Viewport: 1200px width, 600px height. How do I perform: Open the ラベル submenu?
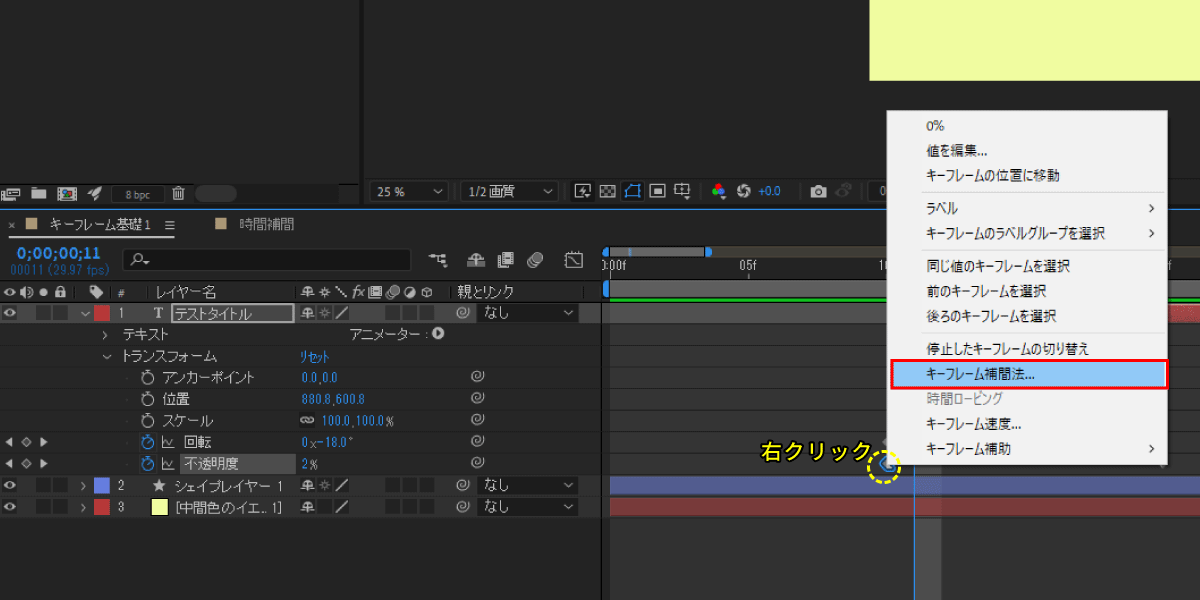click(x=1028, y=208)
